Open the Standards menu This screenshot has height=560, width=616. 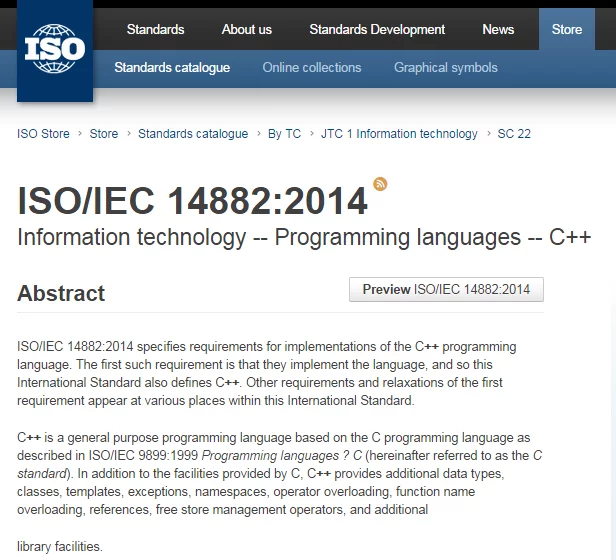point(156,29)
